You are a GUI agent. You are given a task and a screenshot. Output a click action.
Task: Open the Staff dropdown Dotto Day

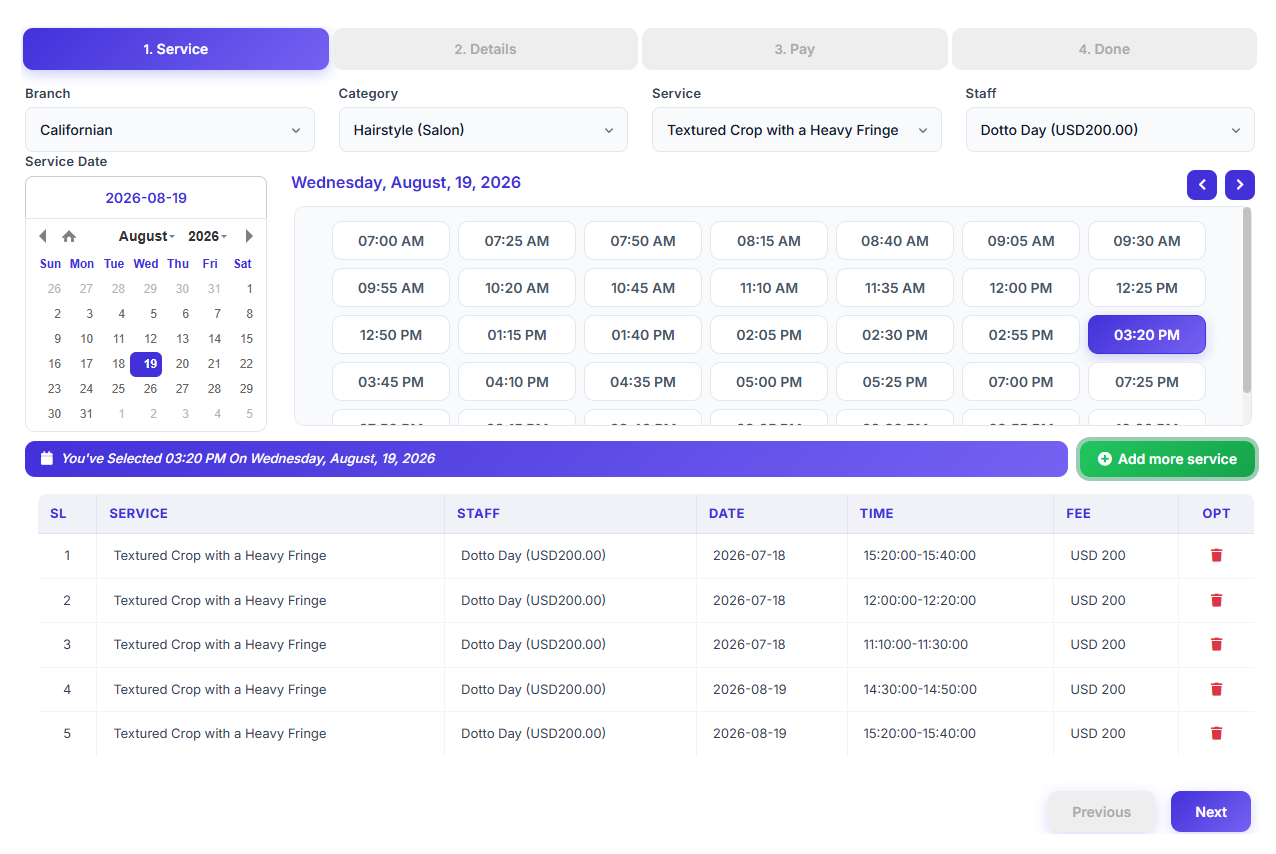pos(1110,130)
